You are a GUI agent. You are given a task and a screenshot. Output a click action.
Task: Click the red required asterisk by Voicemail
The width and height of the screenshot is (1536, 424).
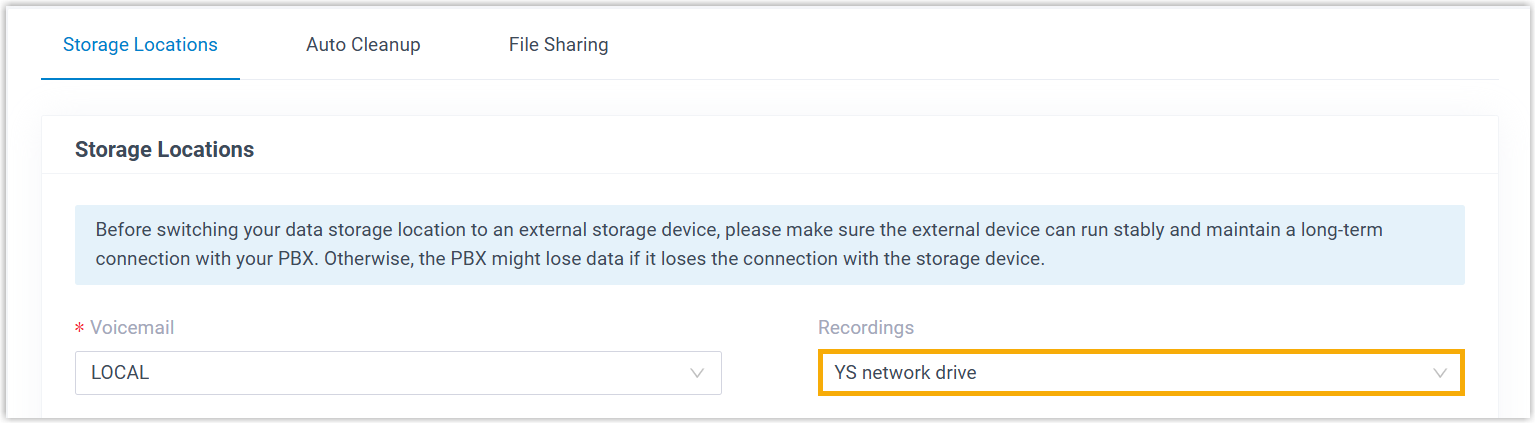[x=79, y=329]
